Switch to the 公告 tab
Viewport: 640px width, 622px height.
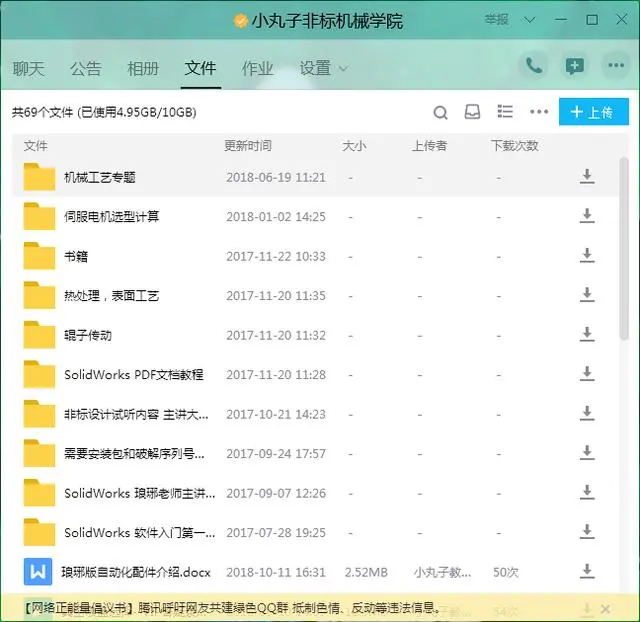point(86,68)
